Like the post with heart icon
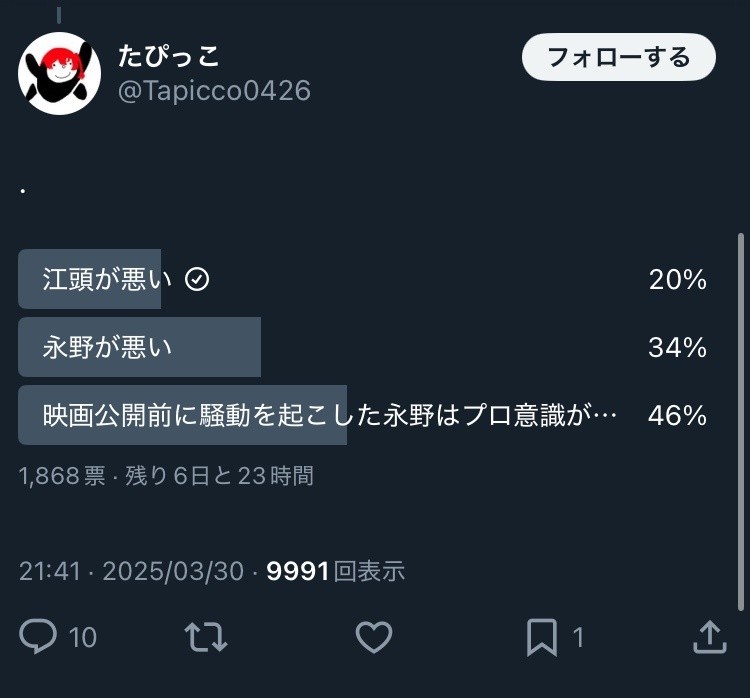750x698 pixels. coord(374,636)
